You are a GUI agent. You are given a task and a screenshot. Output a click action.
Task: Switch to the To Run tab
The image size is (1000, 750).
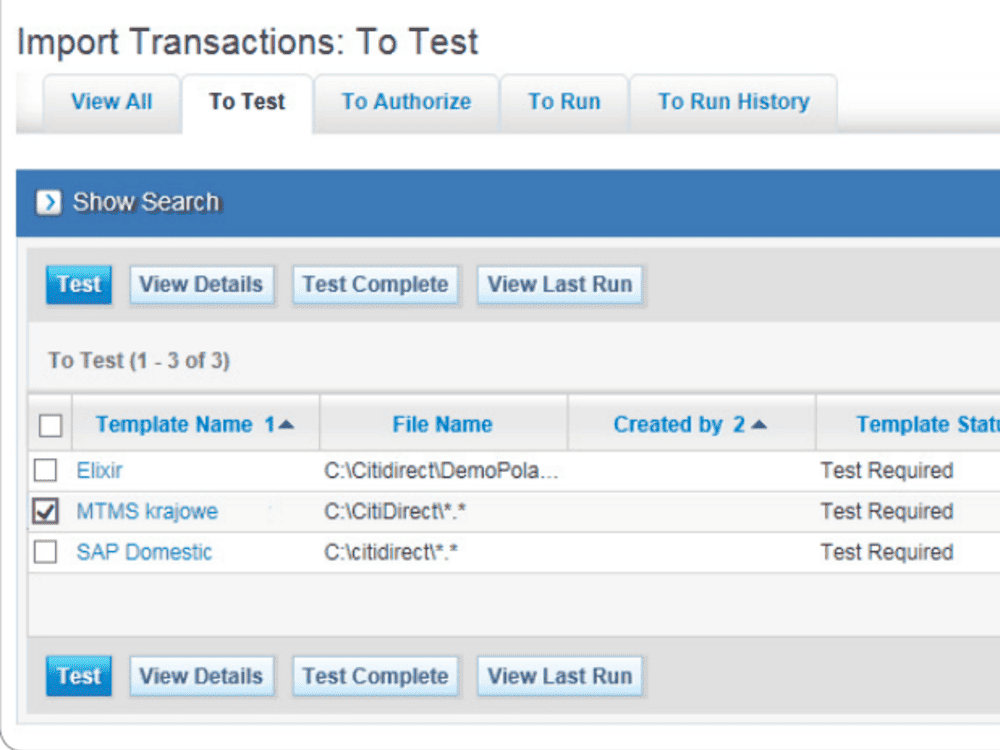565,101
